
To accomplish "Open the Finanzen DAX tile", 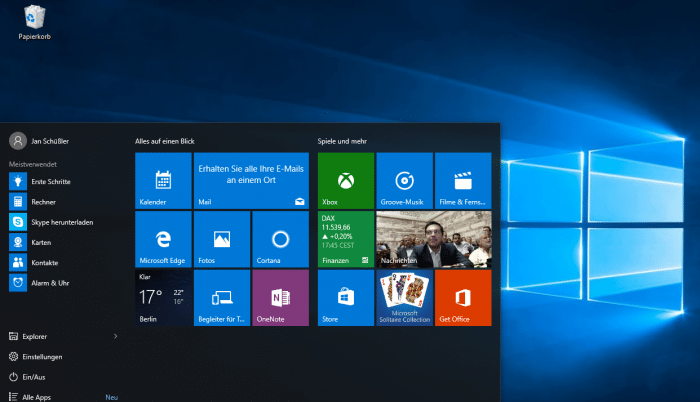I will 346,239.
